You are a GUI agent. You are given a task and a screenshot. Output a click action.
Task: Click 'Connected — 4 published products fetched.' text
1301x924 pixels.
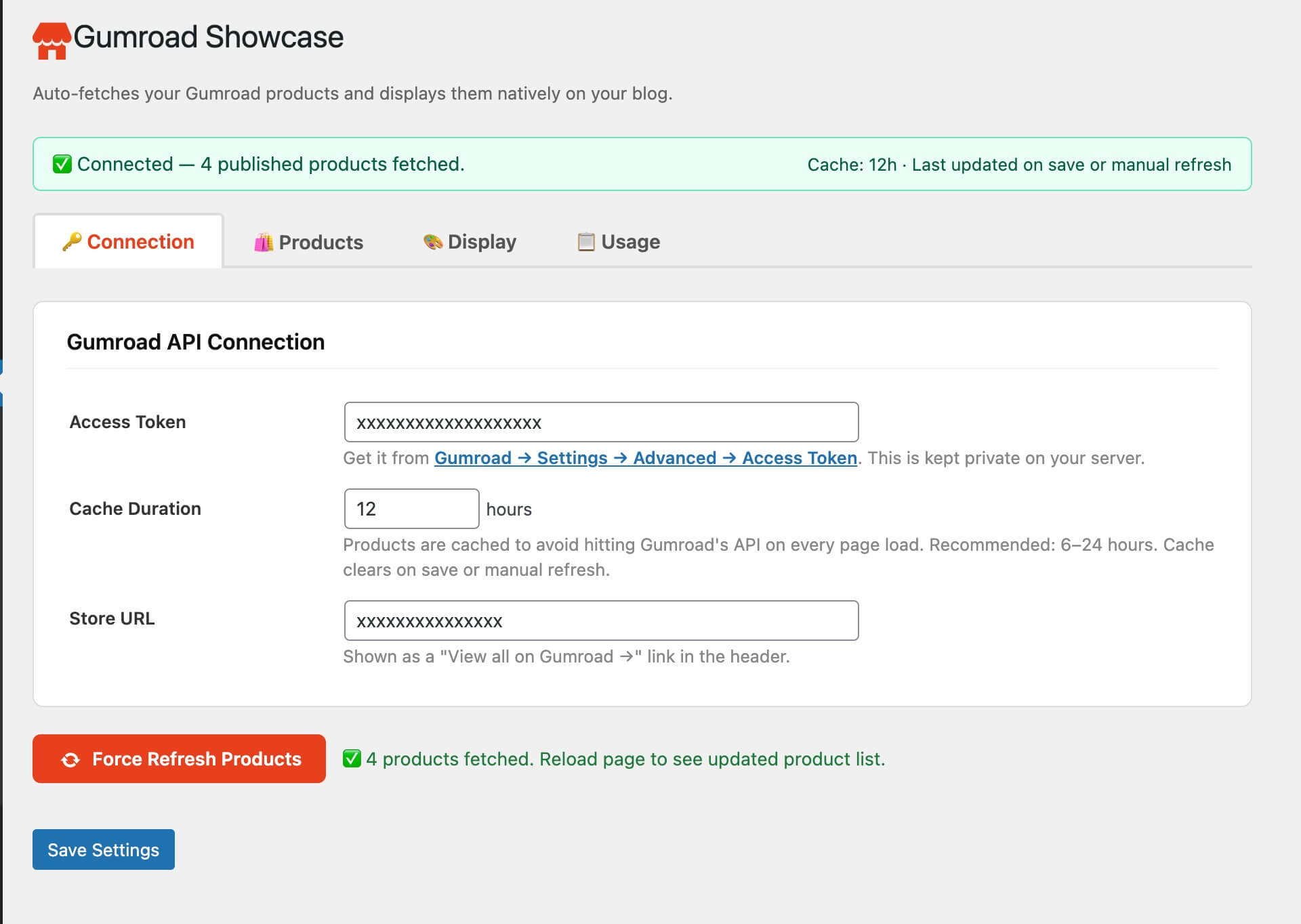pyautogui.click(x=270, y=164)
